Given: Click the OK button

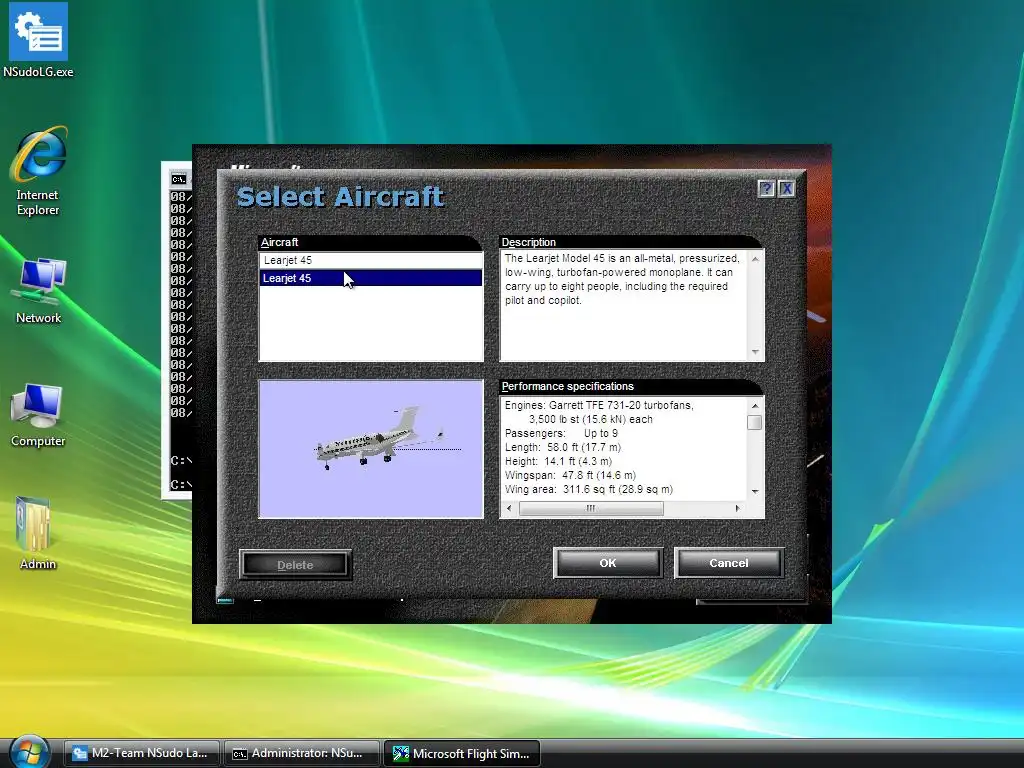Looking at the screenshot, I should coord(608,563).
